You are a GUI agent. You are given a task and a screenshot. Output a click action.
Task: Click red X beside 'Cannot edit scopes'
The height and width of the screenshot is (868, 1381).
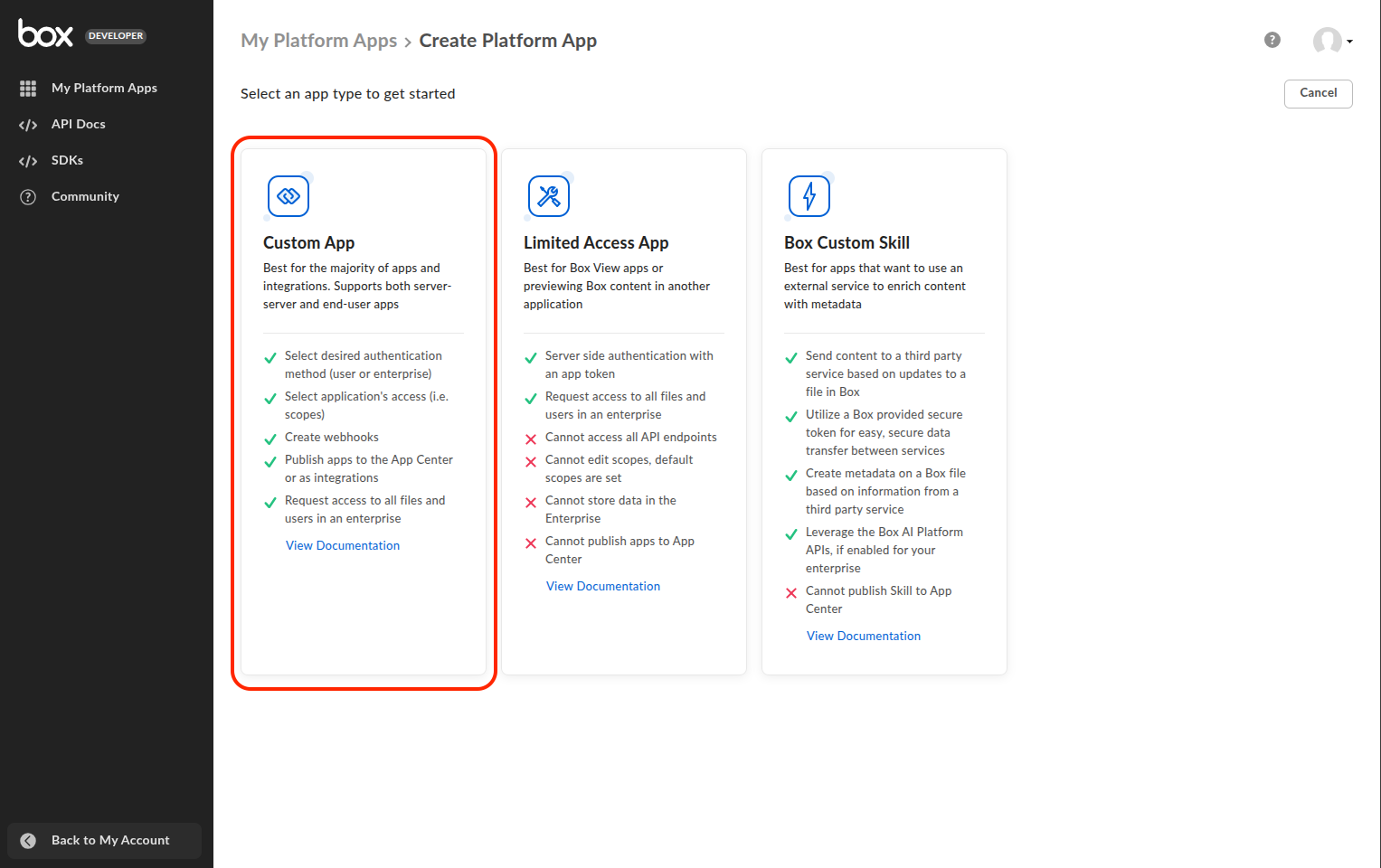coord(531,462)
